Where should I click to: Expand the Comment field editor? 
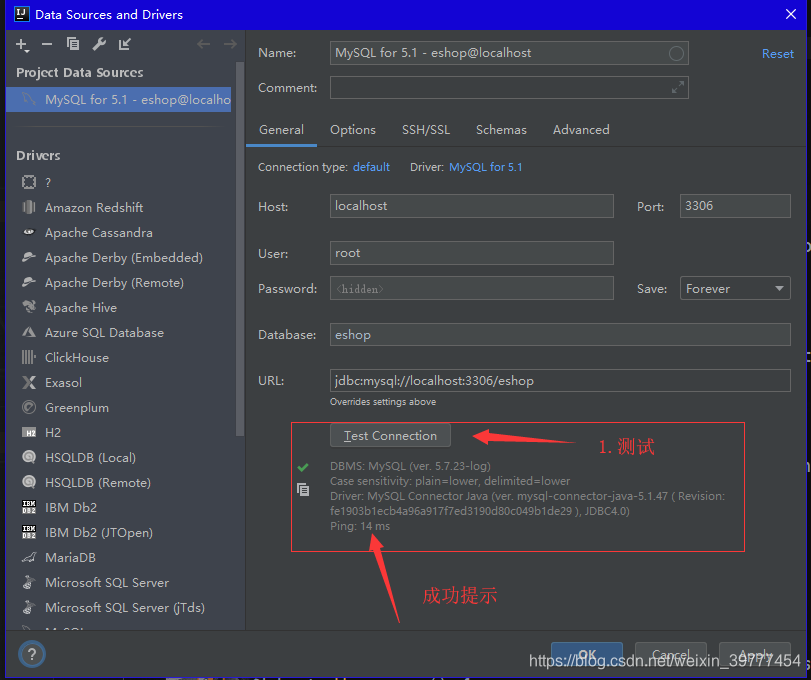tap(678, 87)
